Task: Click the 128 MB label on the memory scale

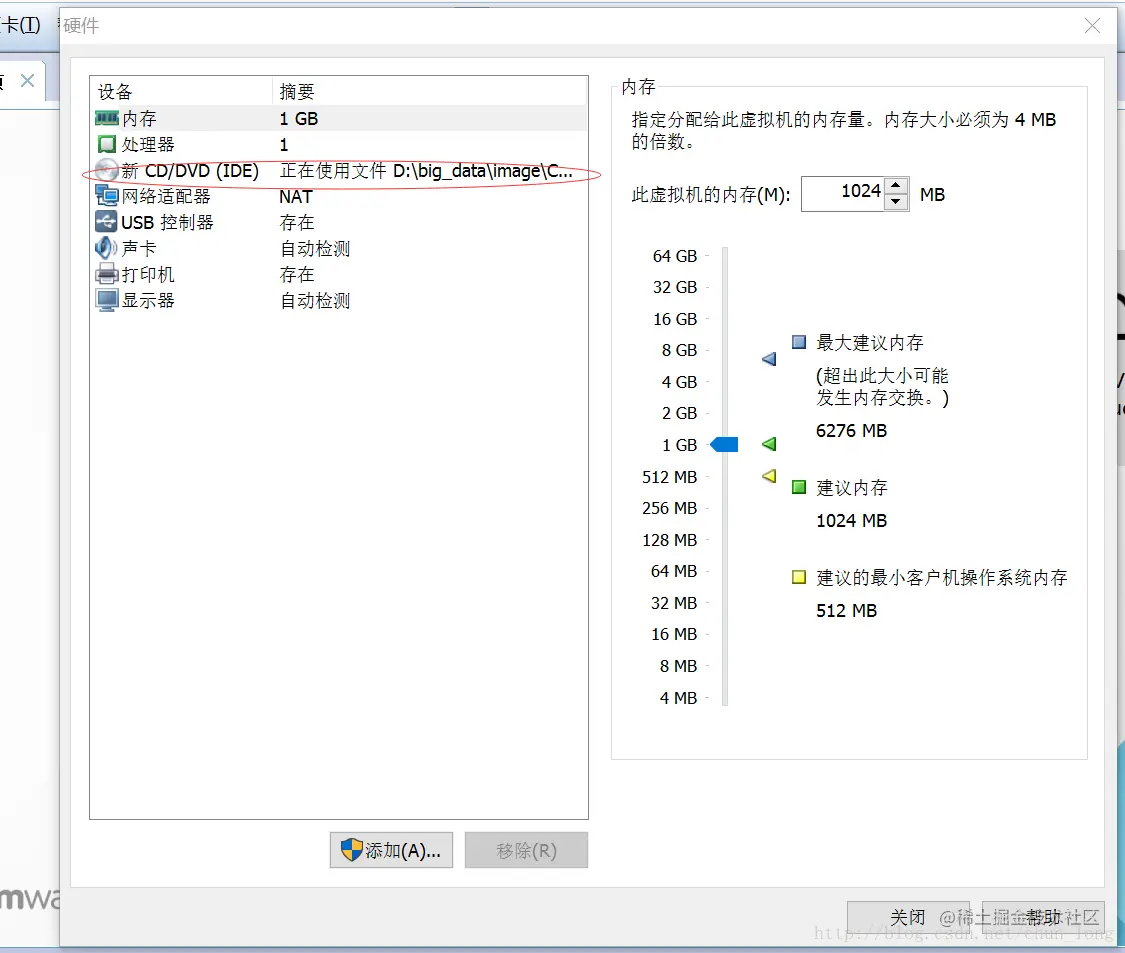Action: (x=669, y=540)
